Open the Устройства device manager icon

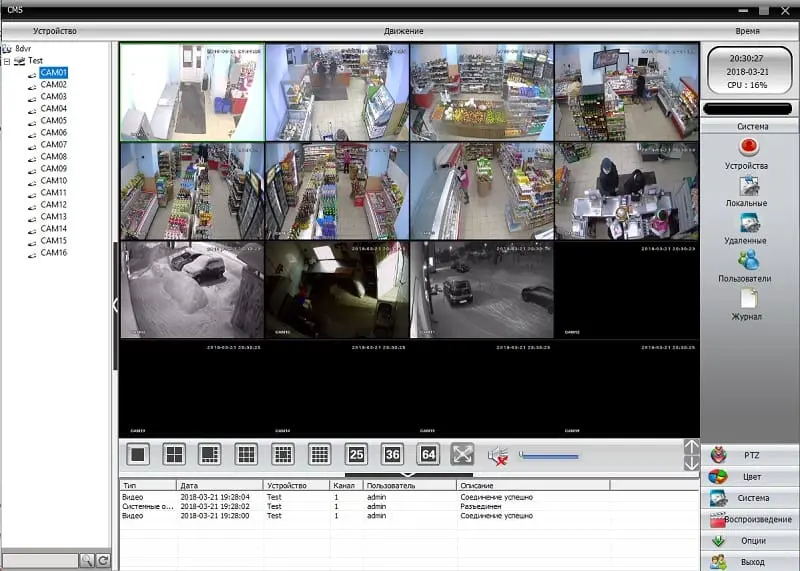746,148
